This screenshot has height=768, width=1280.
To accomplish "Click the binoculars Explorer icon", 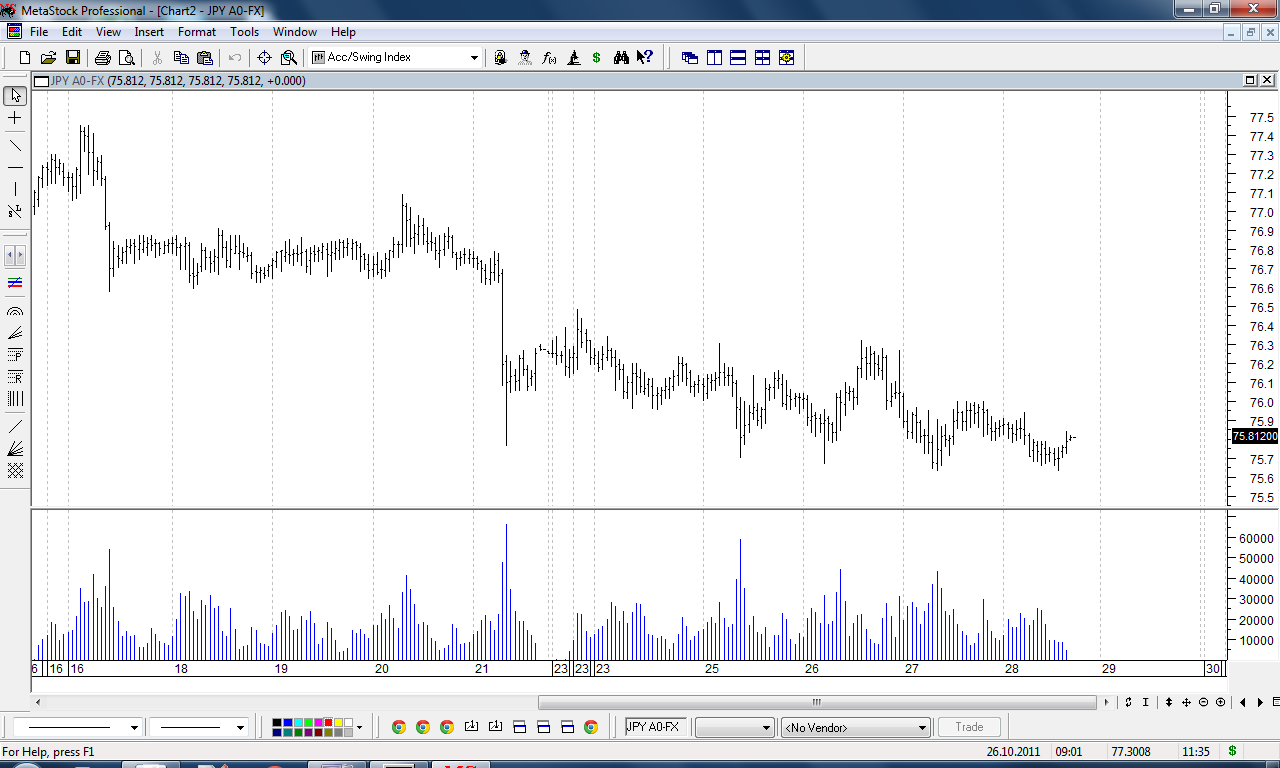I will click(x=621, y=58).
